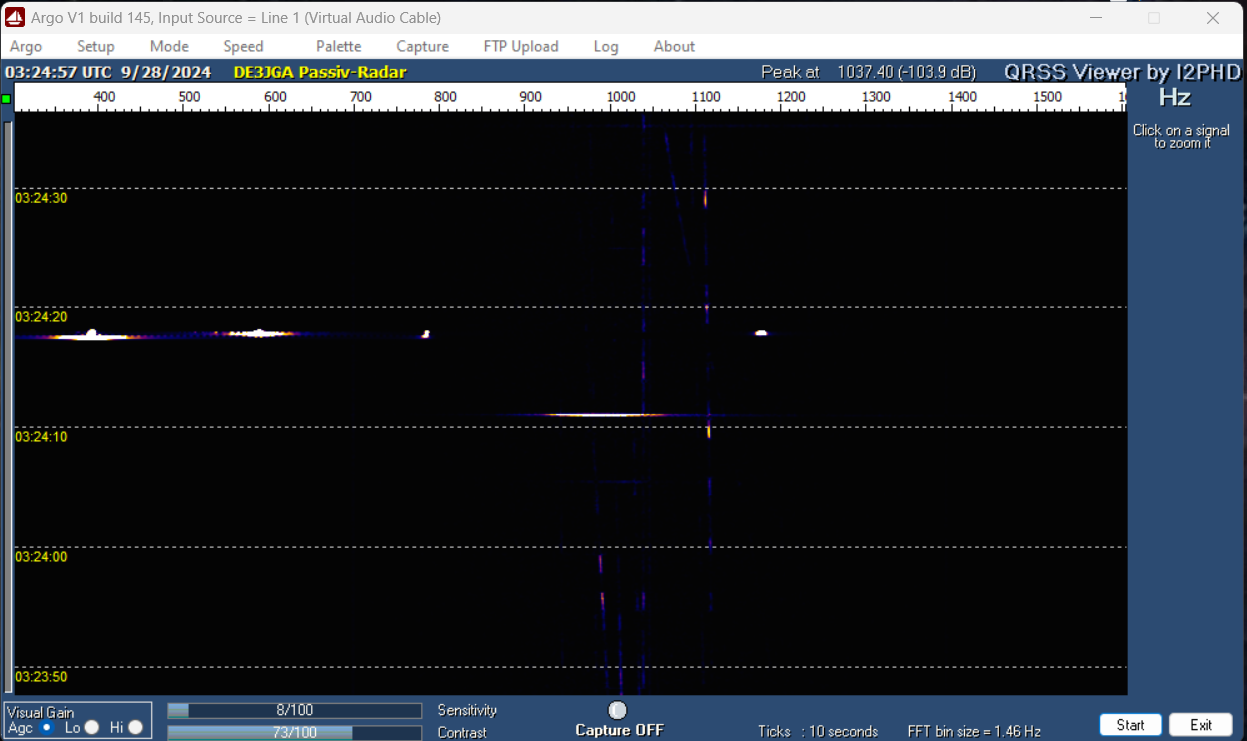Select the Agc visual gain radio button
This screenshot has height=741, width=1247.
tap(47, 727)
